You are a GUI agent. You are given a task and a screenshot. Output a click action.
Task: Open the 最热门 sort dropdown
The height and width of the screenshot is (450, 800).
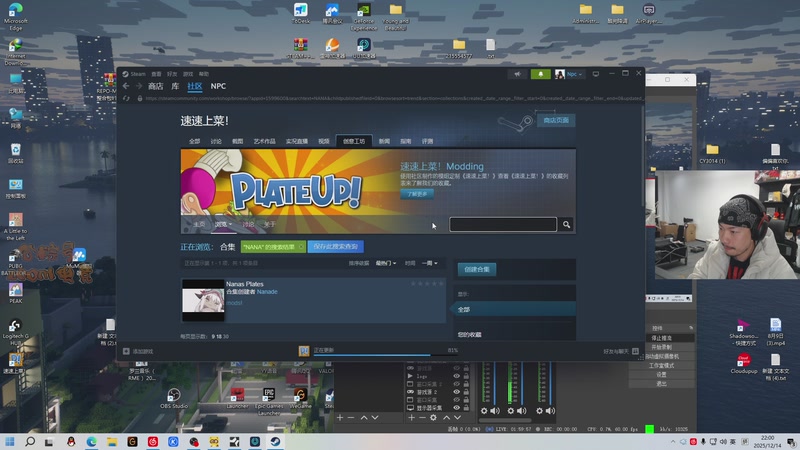coord(386,263)
